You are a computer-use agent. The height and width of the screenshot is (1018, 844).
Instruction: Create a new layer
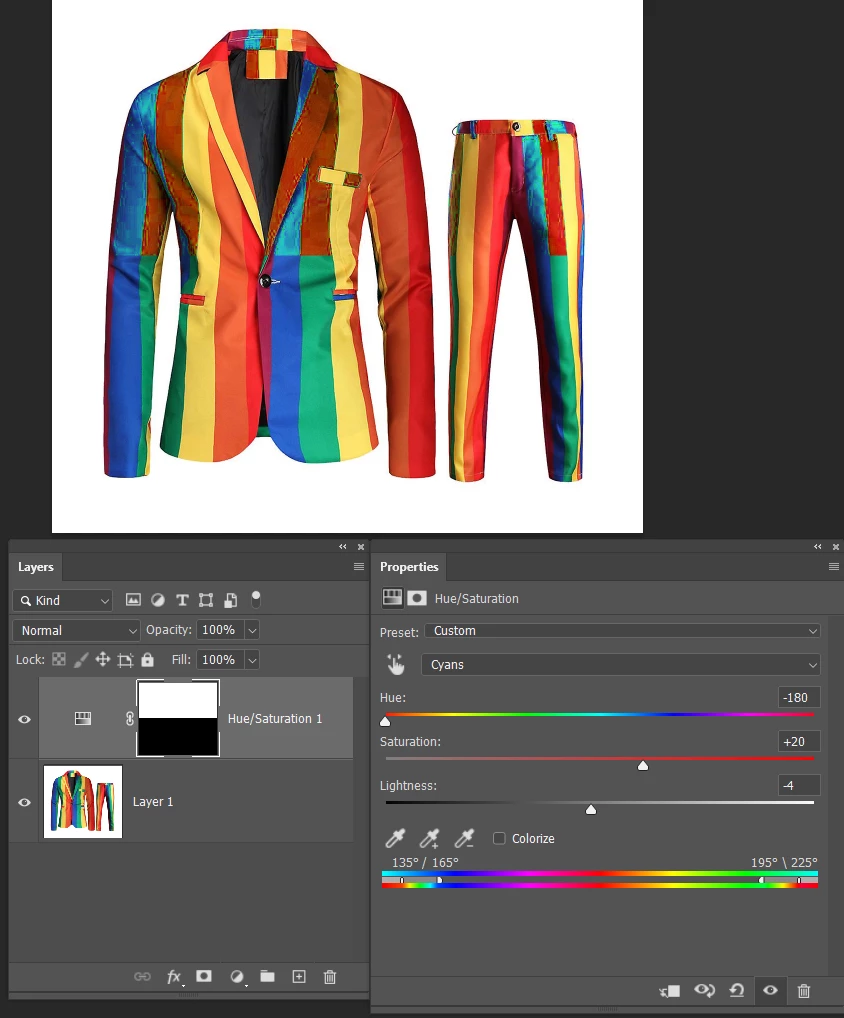(x=299, y=976)
